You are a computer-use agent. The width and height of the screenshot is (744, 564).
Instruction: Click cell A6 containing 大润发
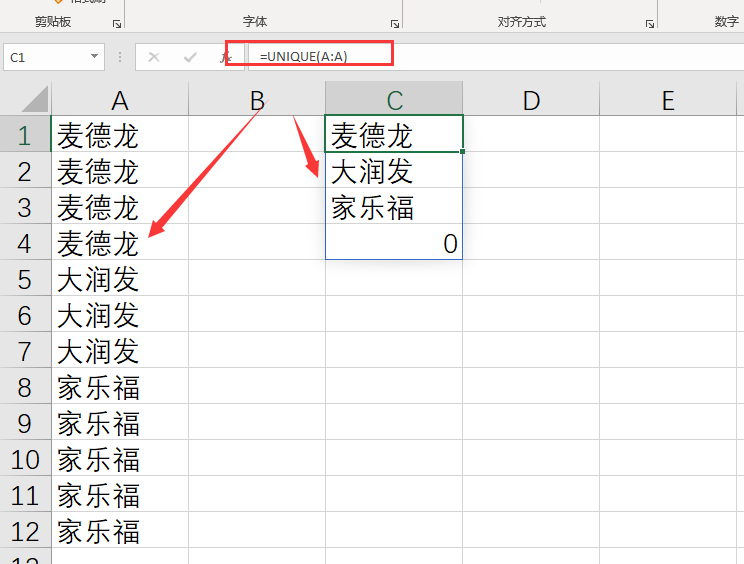(120, 314)
